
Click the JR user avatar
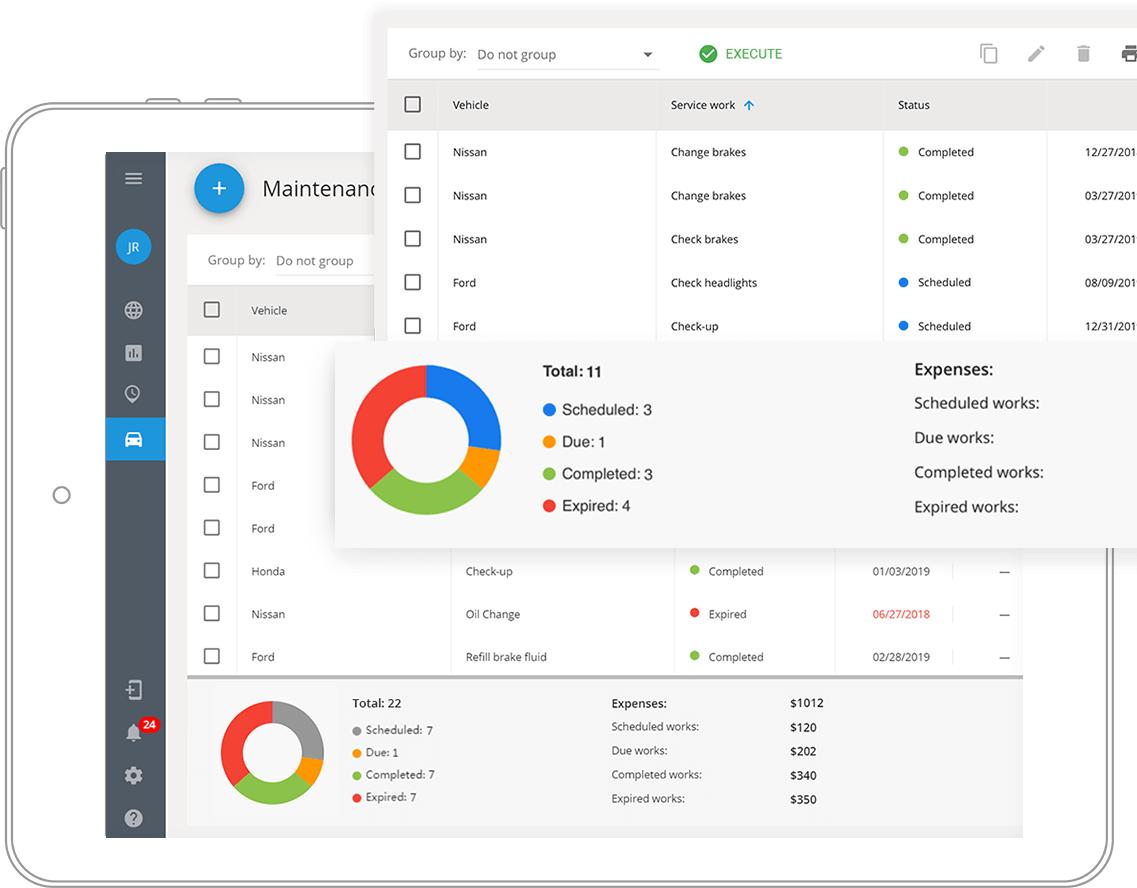(133, 247)
